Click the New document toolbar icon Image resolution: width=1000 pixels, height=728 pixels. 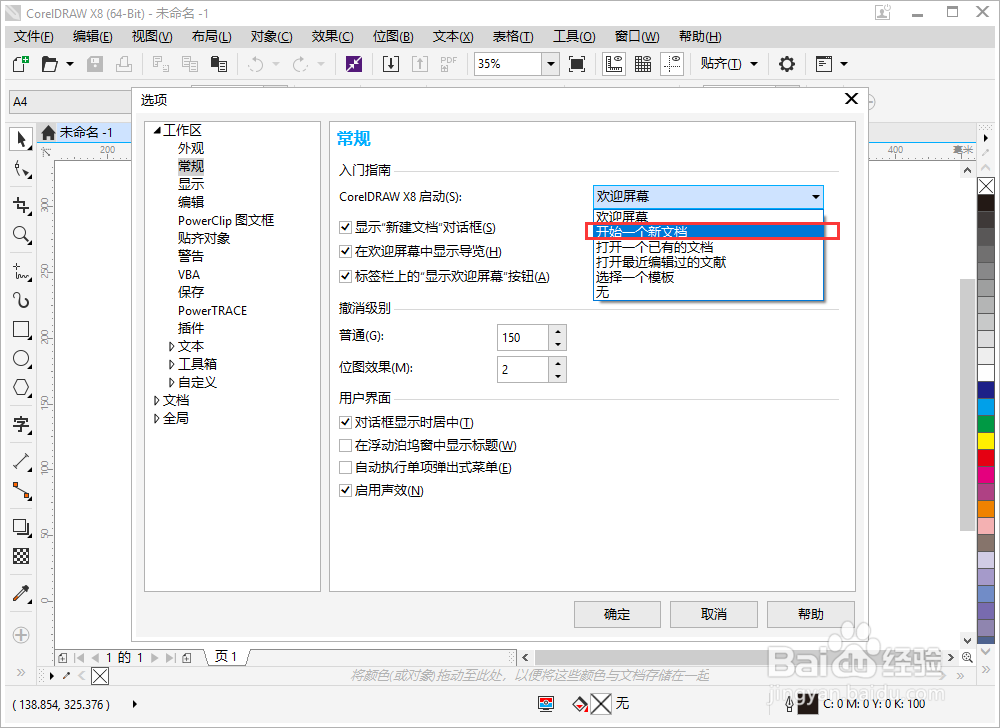pyautogui.click(x=20, y=64)
